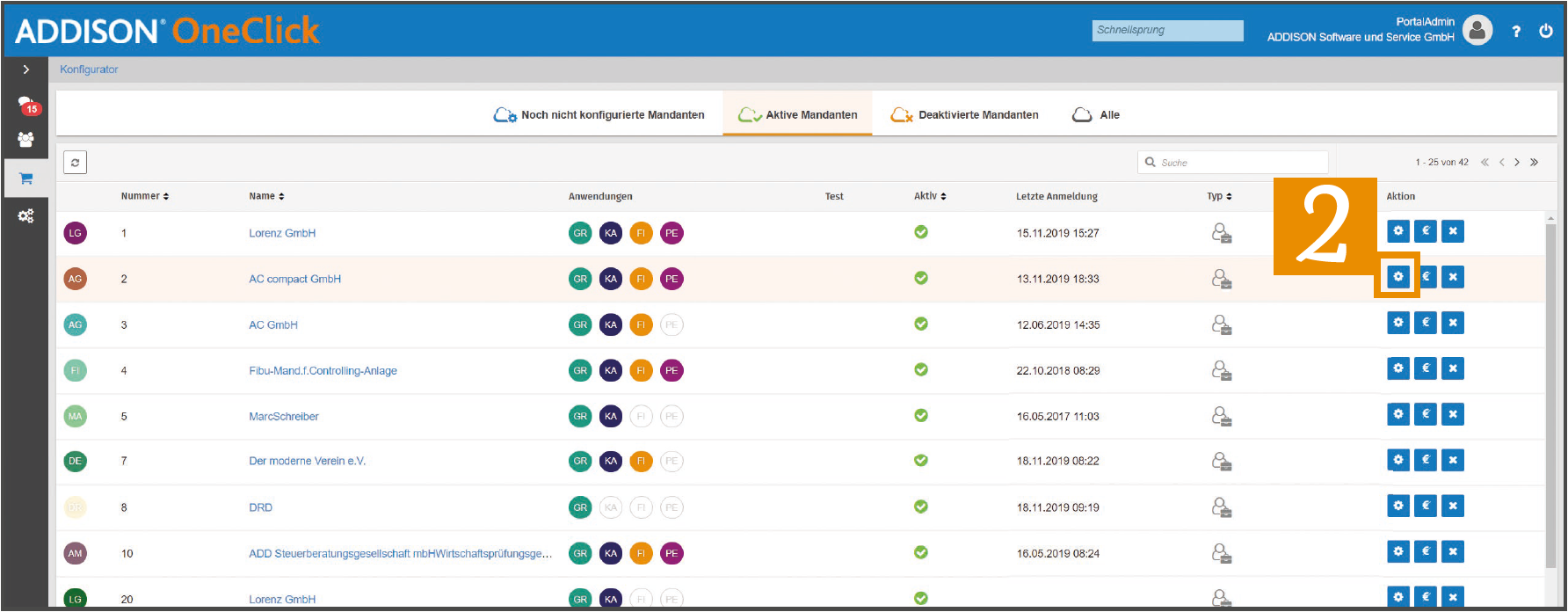Open the users group sidebar icon
The width and height of the screenshot is (1568, 612).
tap(25, 140)
